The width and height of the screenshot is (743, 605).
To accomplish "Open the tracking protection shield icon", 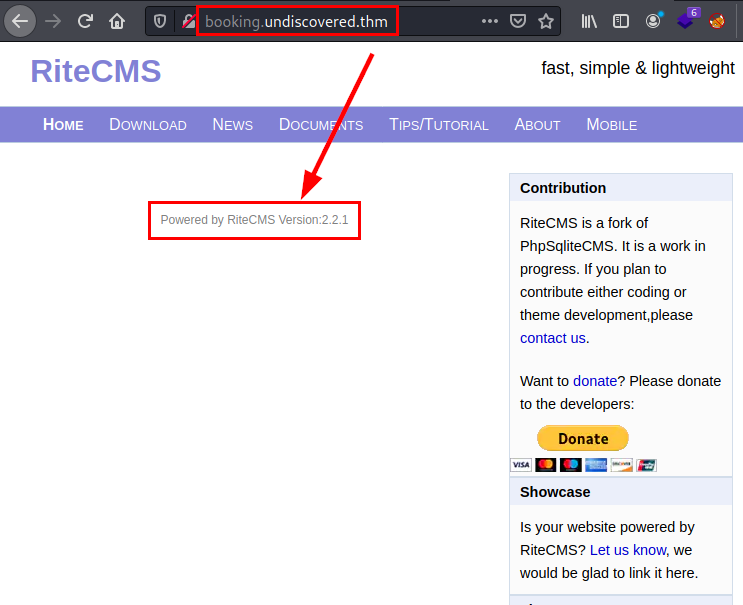I will [160, 21].
